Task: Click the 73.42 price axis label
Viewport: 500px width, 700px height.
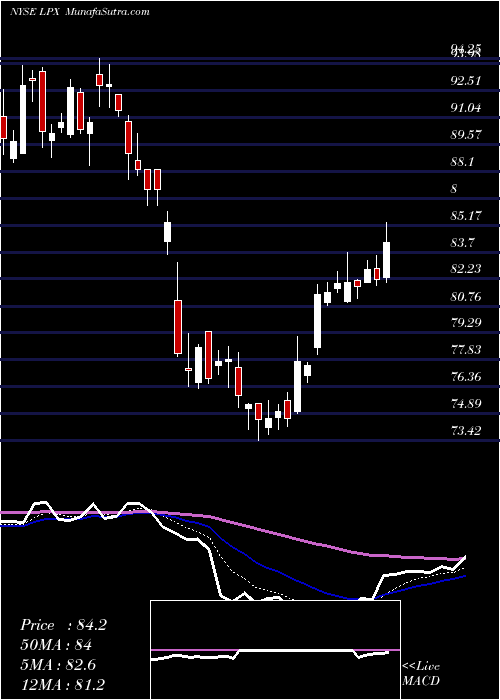Action: [x=466, y=431]
